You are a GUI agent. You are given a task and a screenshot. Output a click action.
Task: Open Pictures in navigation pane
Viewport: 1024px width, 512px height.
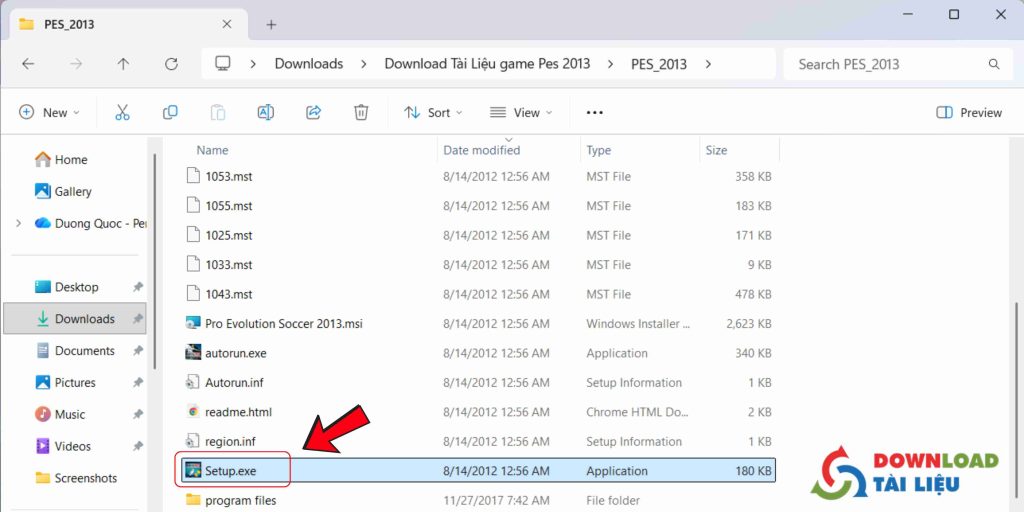point(74,382)
